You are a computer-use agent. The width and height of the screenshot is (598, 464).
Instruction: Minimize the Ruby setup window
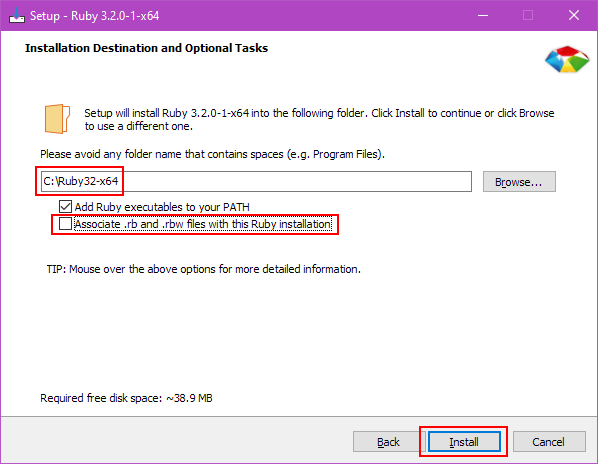[483, 15]
